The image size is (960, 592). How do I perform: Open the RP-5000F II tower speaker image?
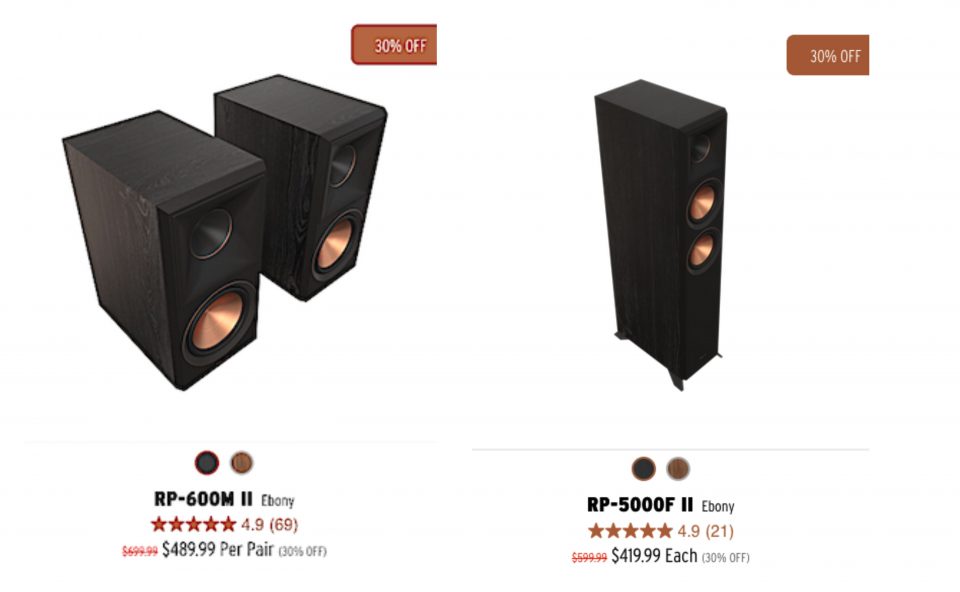661,234
